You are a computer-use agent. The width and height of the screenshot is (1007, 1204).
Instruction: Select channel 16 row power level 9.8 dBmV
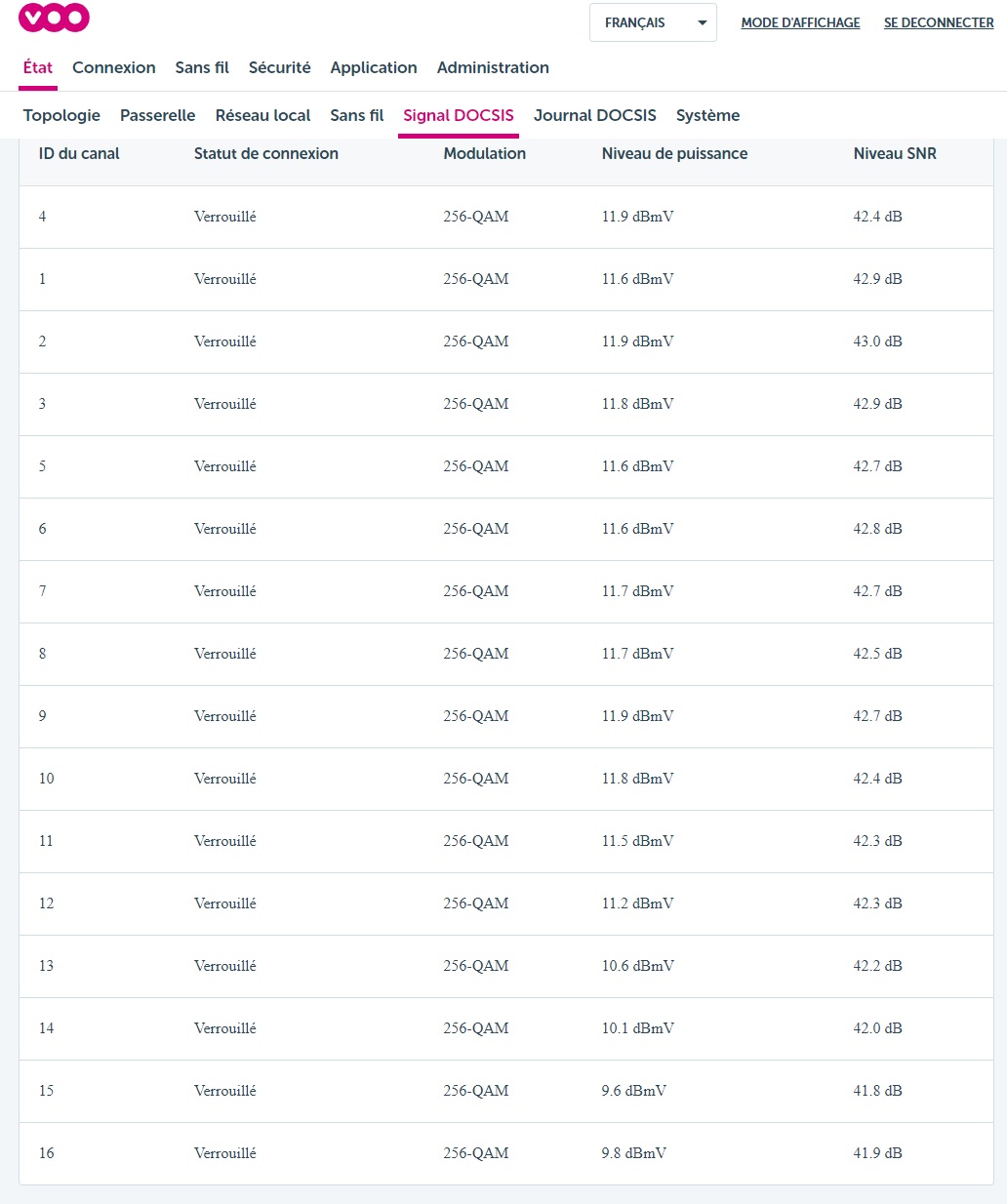(634, 1153)
